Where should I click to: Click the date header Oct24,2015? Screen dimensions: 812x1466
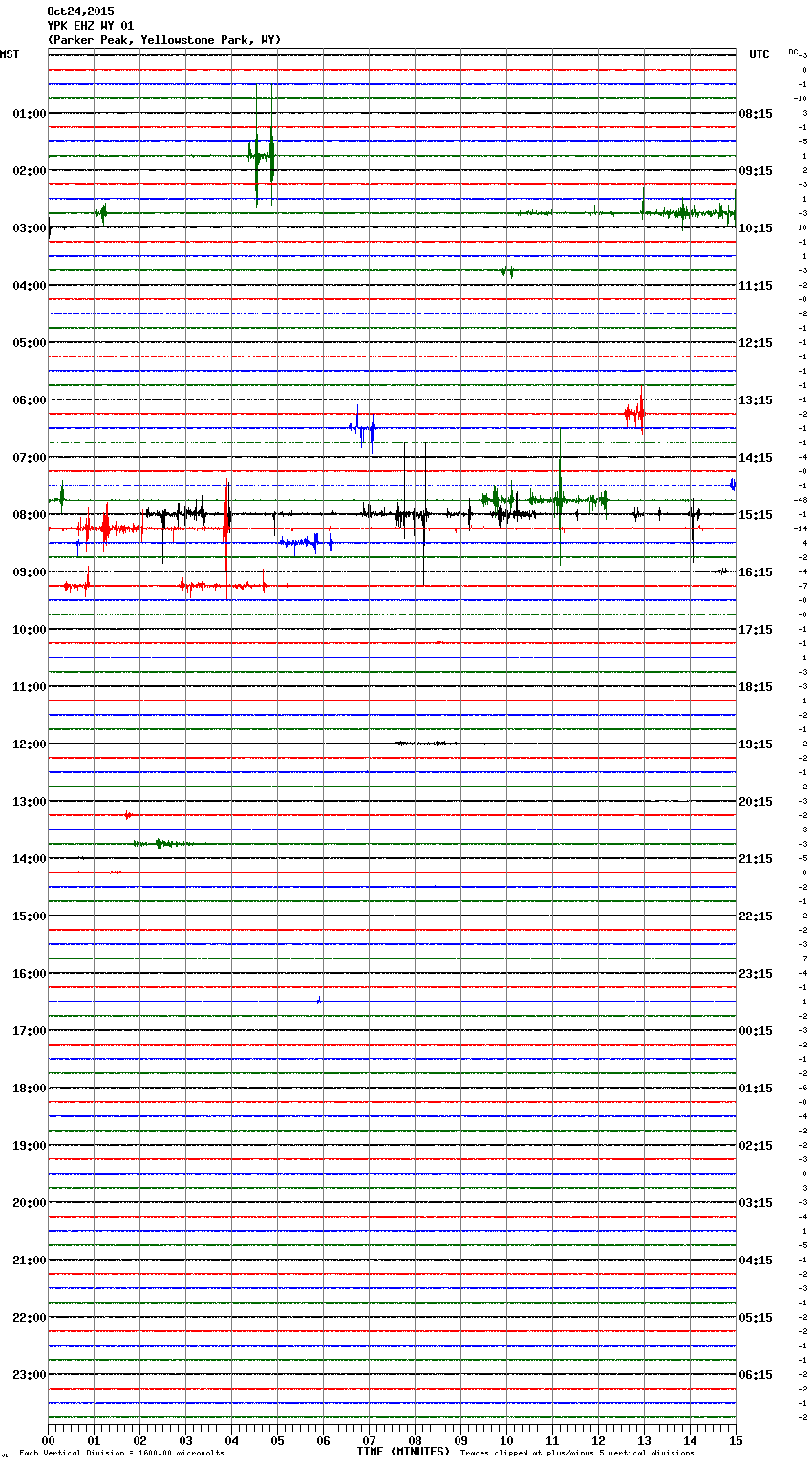click(x=80, y=11)
